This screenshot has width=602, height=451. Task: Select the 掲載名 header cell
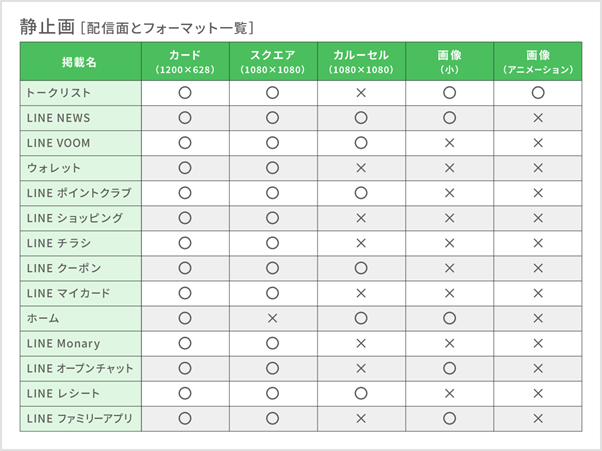(80, 62)
